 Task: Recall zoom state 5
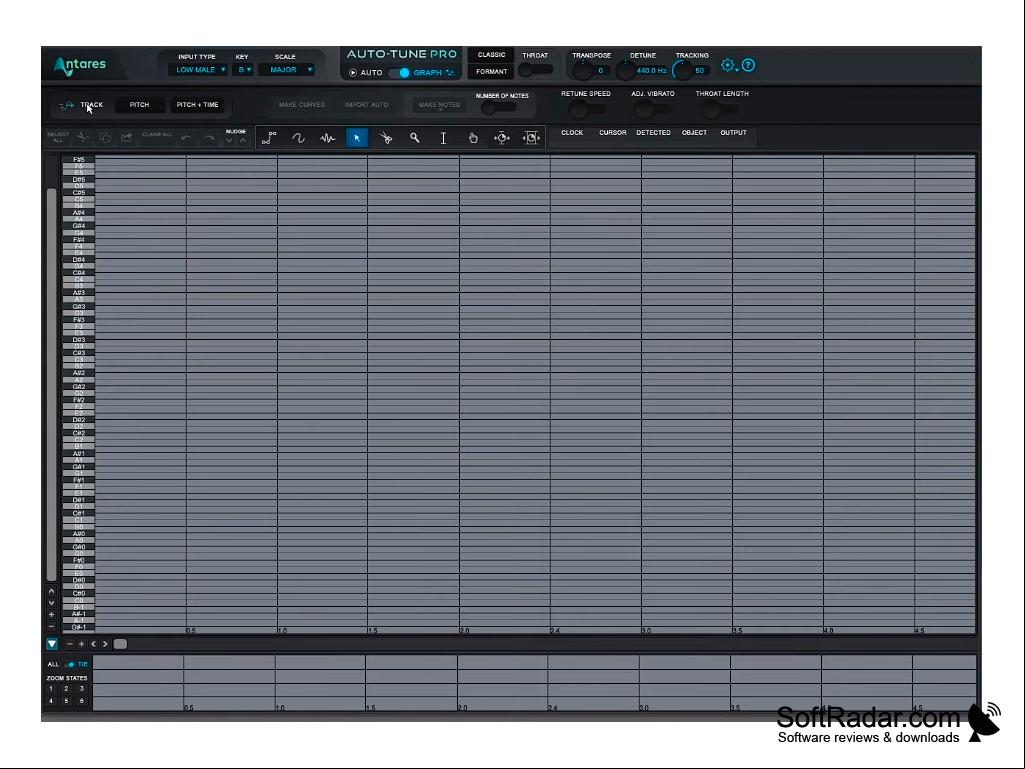click(66, 701)
